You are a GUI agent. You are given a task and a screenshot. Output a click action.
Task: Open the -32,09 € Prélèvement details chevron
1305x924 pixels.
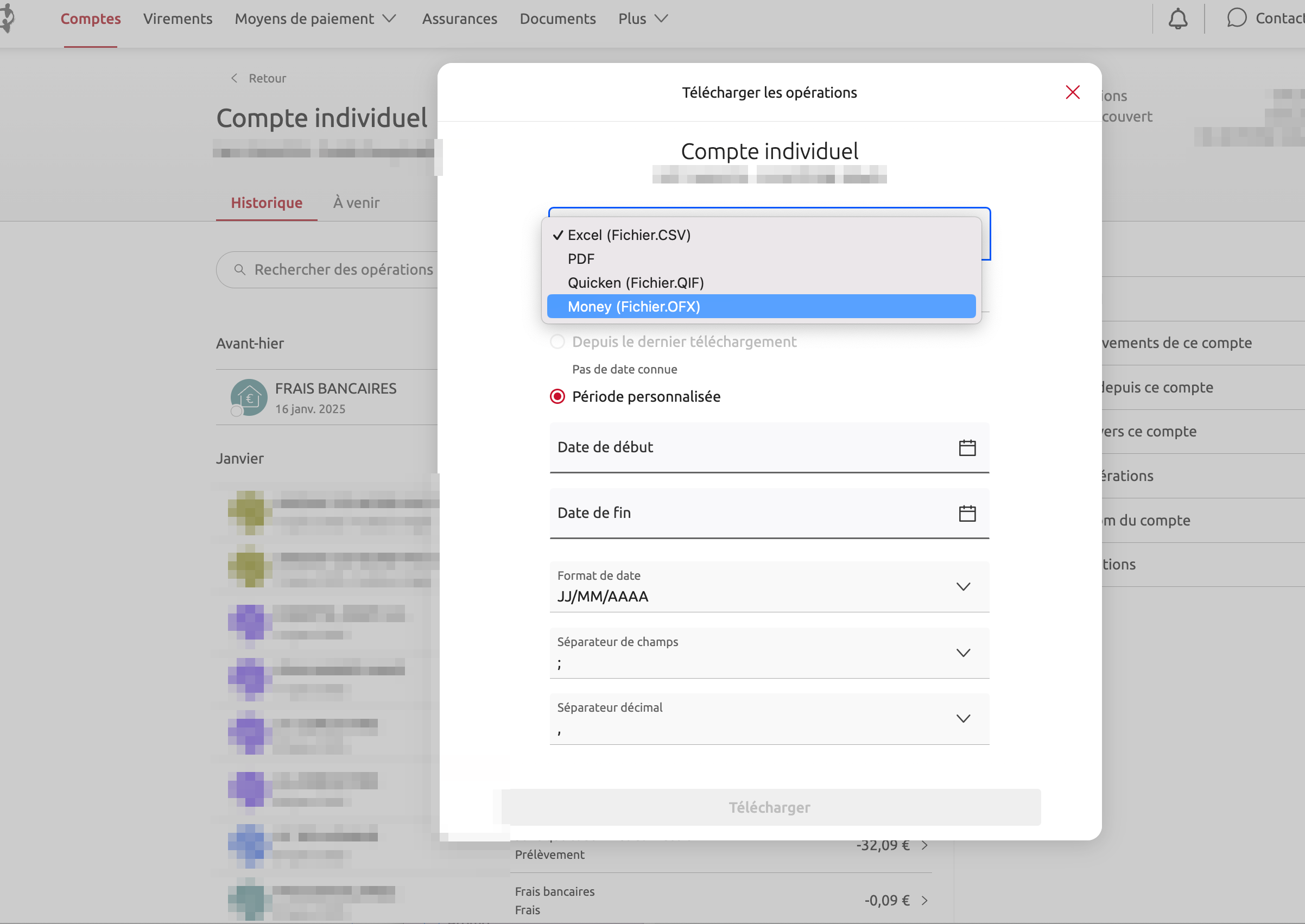tap(924, 845)
